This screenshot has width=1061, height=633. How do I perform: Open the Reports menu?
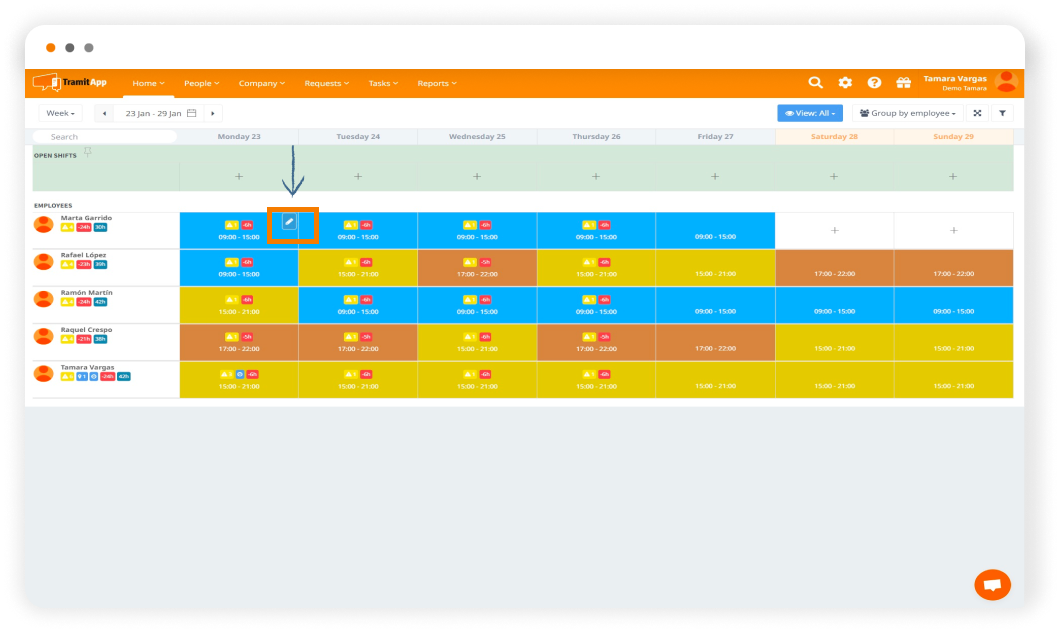pyautogui.click(x=436, y=84)
